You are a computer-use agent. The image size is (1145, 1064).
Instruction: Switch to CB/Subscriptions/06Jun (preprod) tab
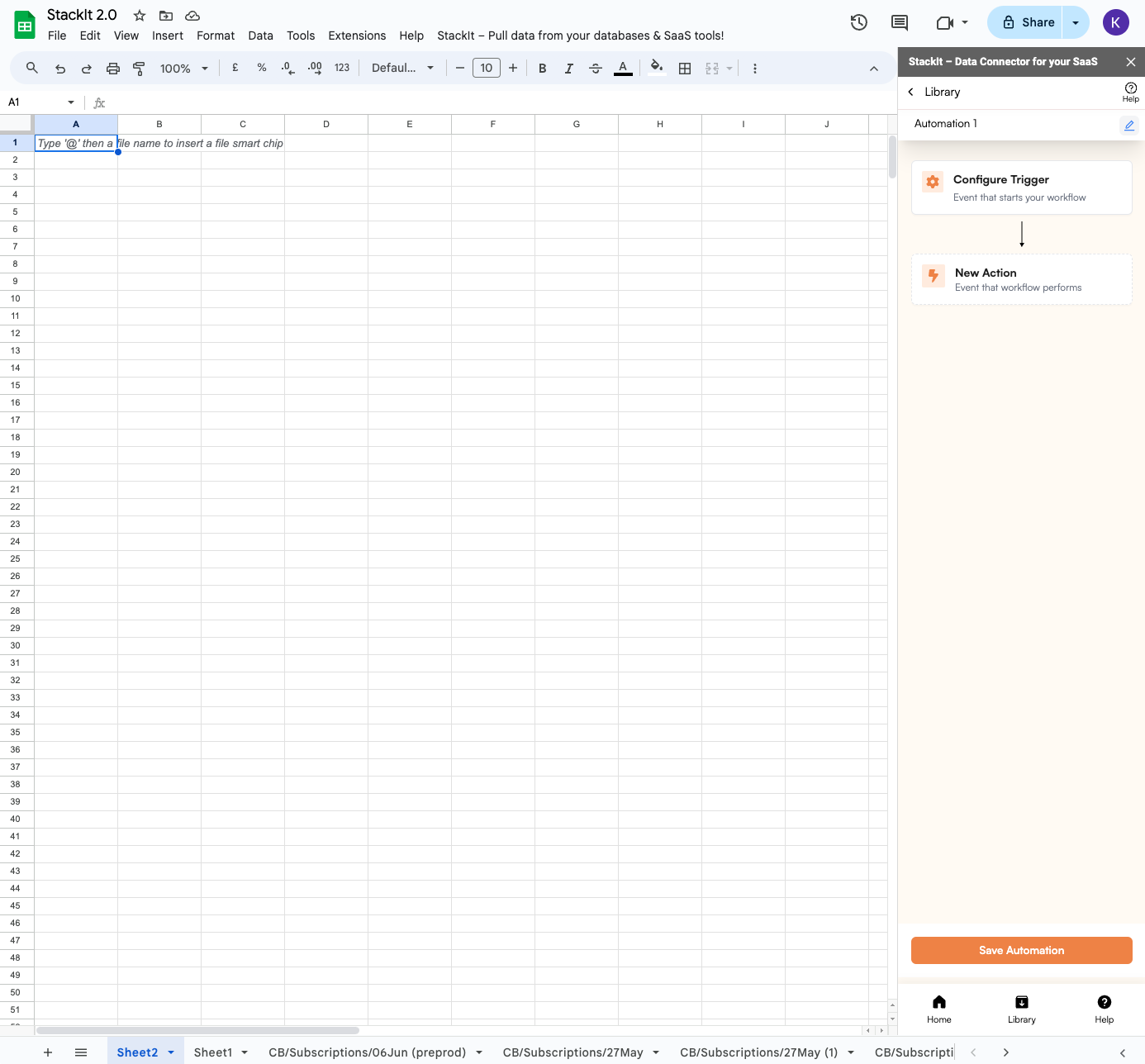pyautogui.click(x=367, y=1052)
